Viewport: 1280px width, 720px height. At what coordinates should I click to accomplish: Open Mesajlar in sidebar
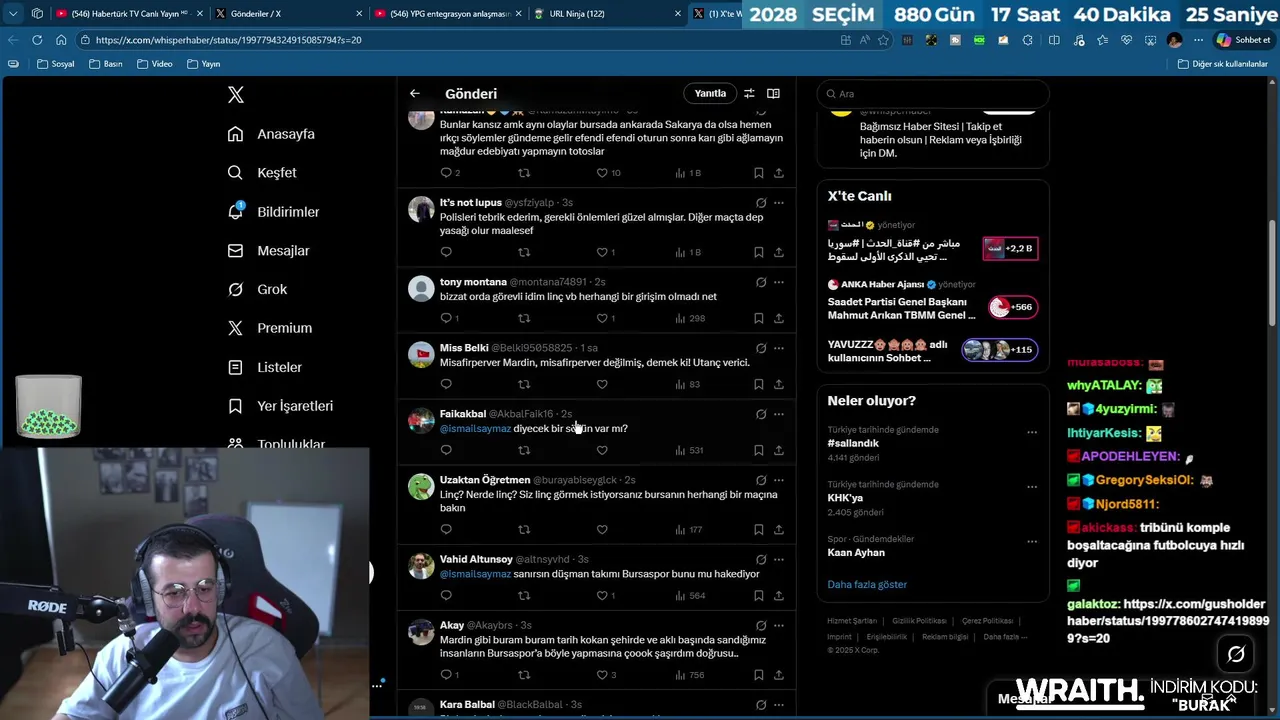(x=268, y=251)
